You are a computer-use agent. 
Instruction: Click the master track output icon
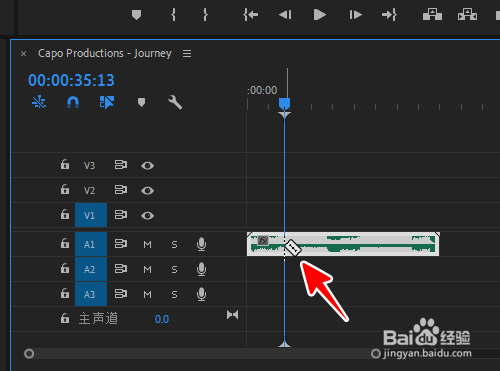click(232, 315)
